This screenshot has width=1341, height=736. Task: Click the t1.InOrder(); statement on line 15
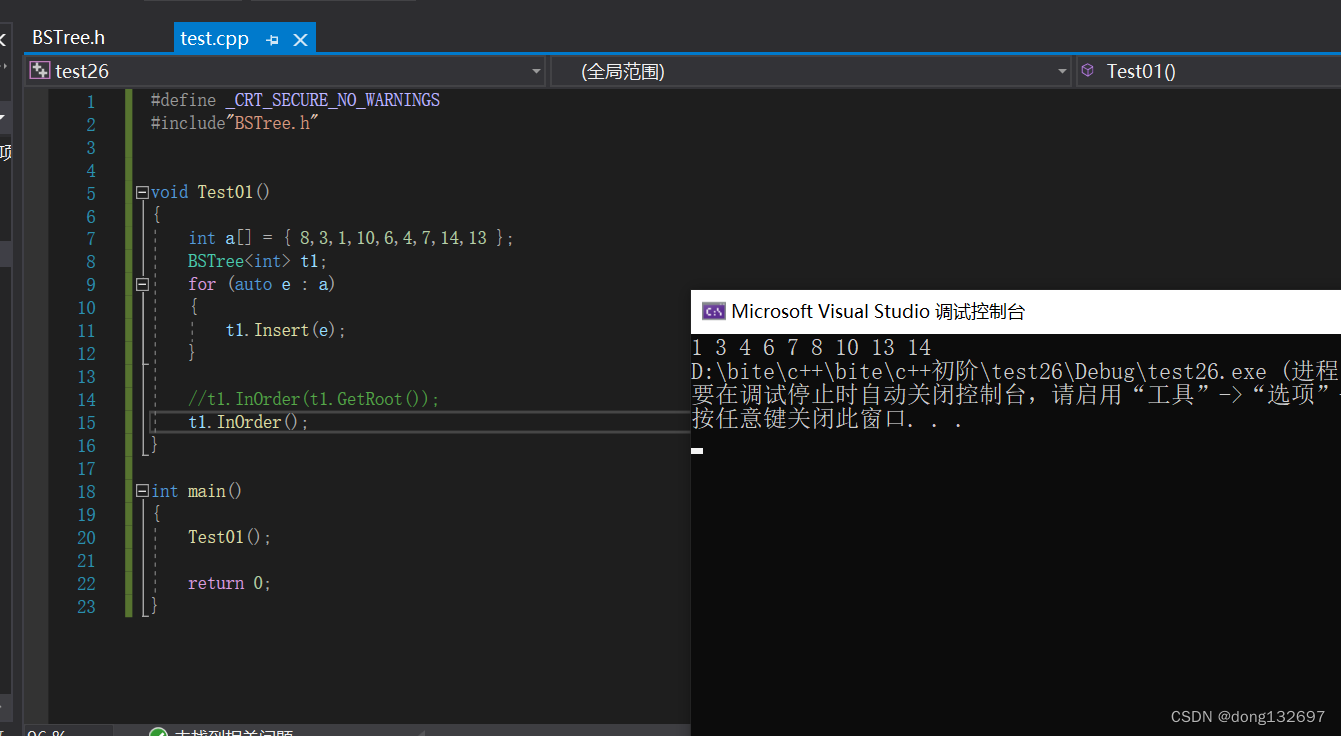pos(248,422)
